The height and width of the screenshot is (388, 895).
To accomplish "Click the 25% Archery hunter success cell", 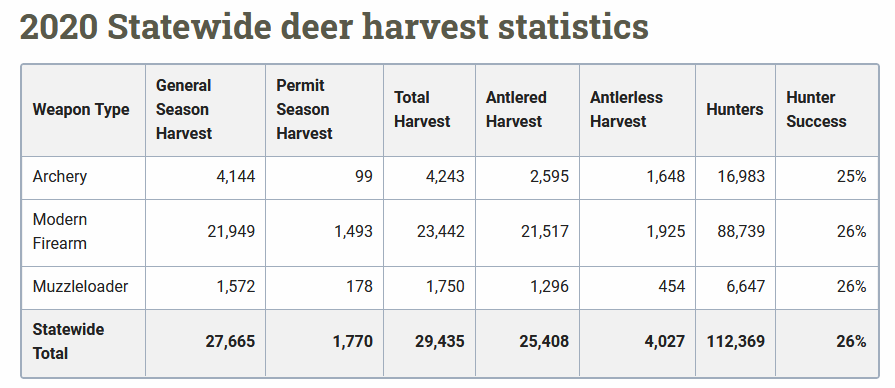I will [852, 176].
